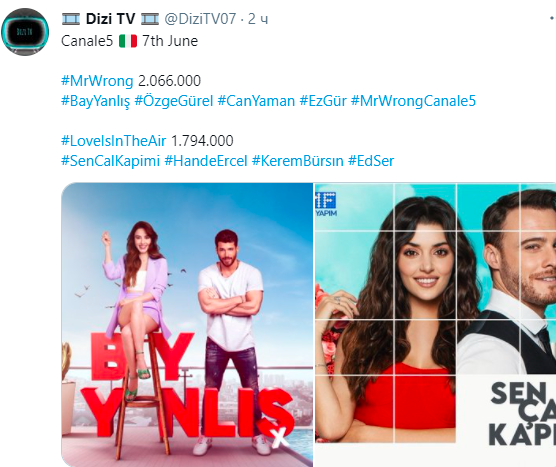Open the tweet's more options menu
This screenshot has height=467, width=556.
(553, 18)
